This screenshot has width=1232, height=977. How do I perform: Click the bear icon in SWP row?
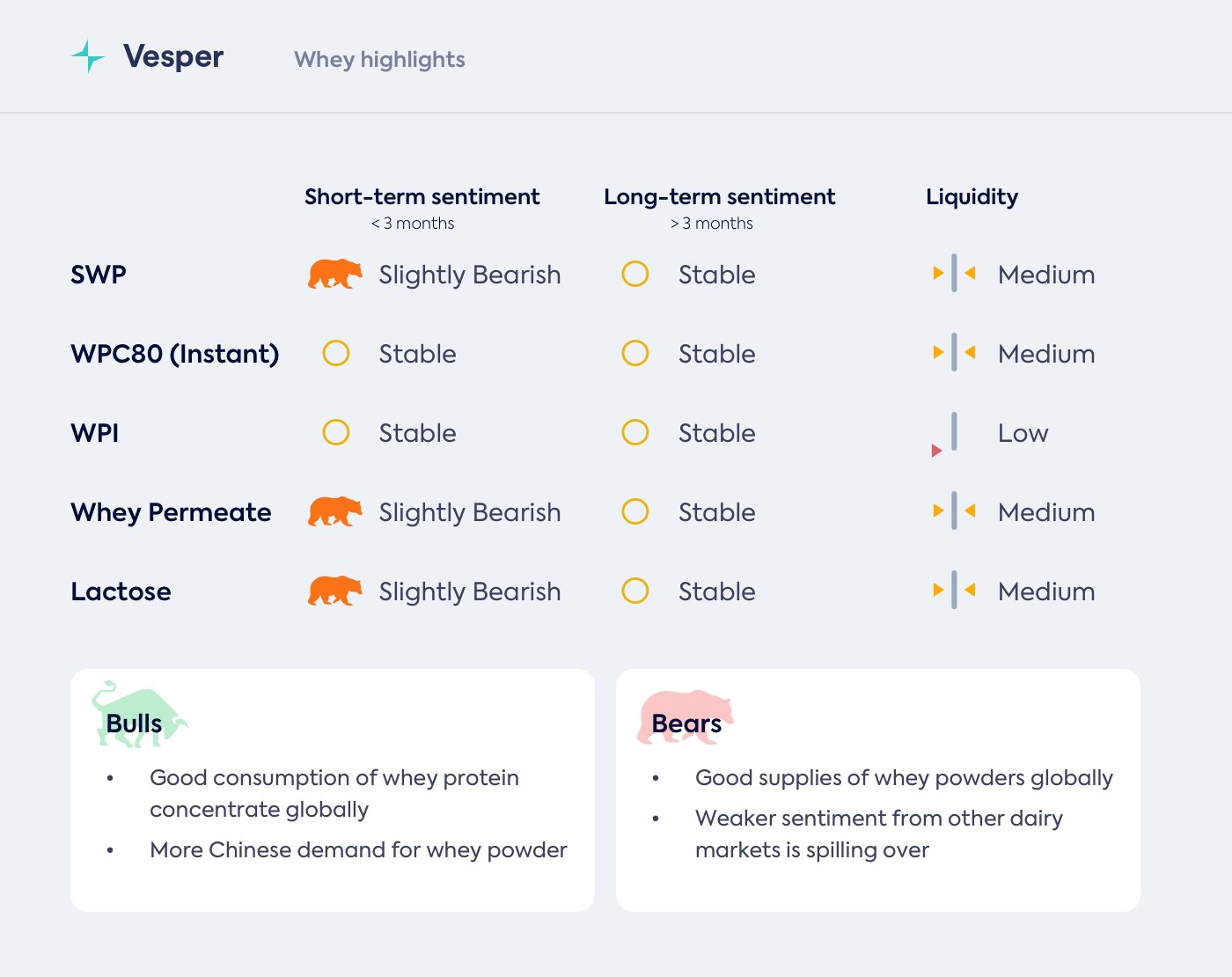334,275
